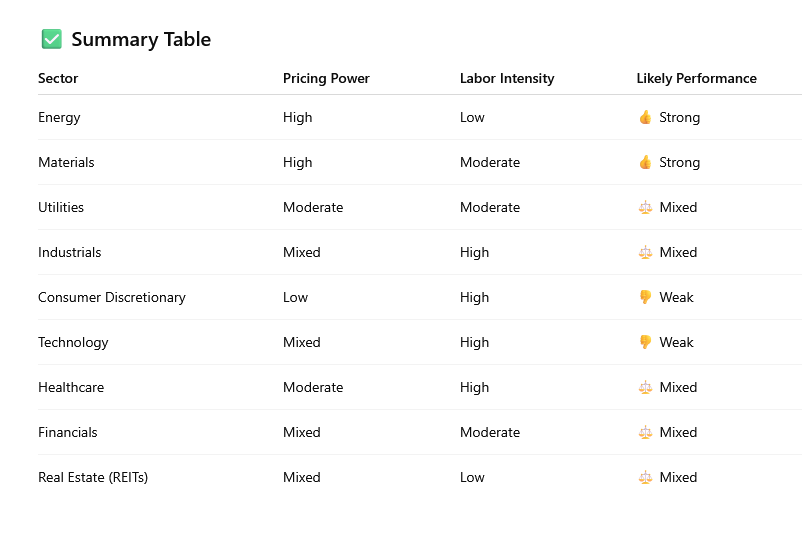Click the Sector column header
The height and width of the screenshot is (550, 802).
click(x=58, y=78)
